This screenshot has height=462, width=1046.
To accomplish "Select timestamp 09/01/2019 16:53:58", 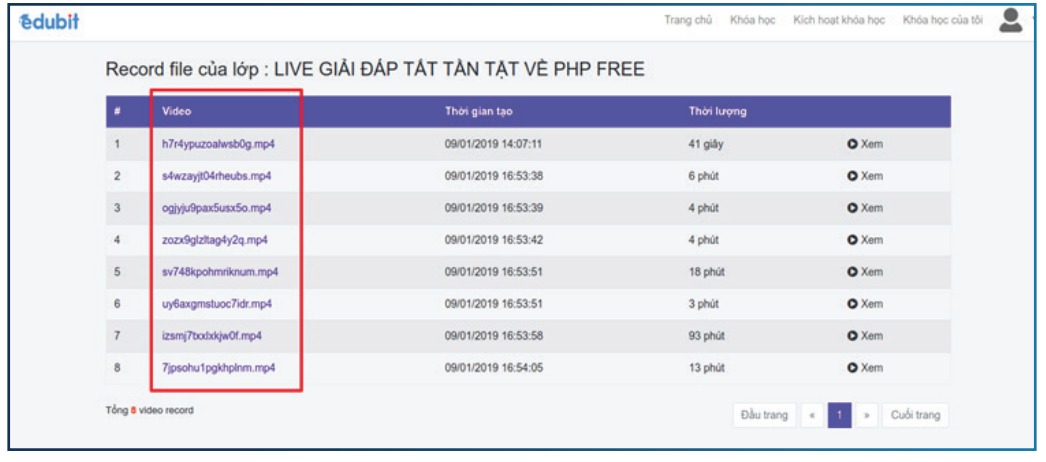I will [x=494, y=336].
